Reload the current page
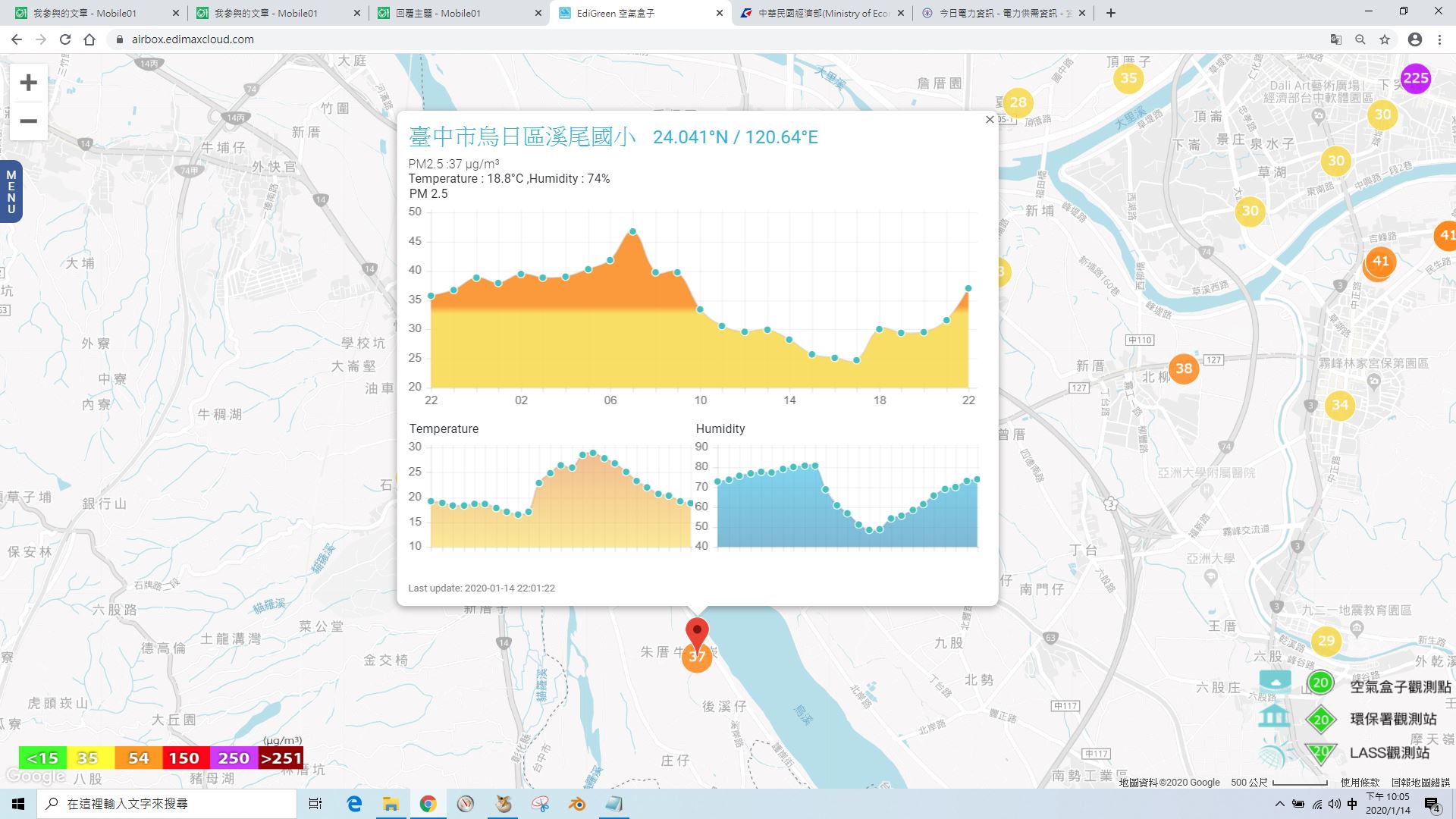The image size is (1456, 819). pyautogui.click(x=65, y=39)
